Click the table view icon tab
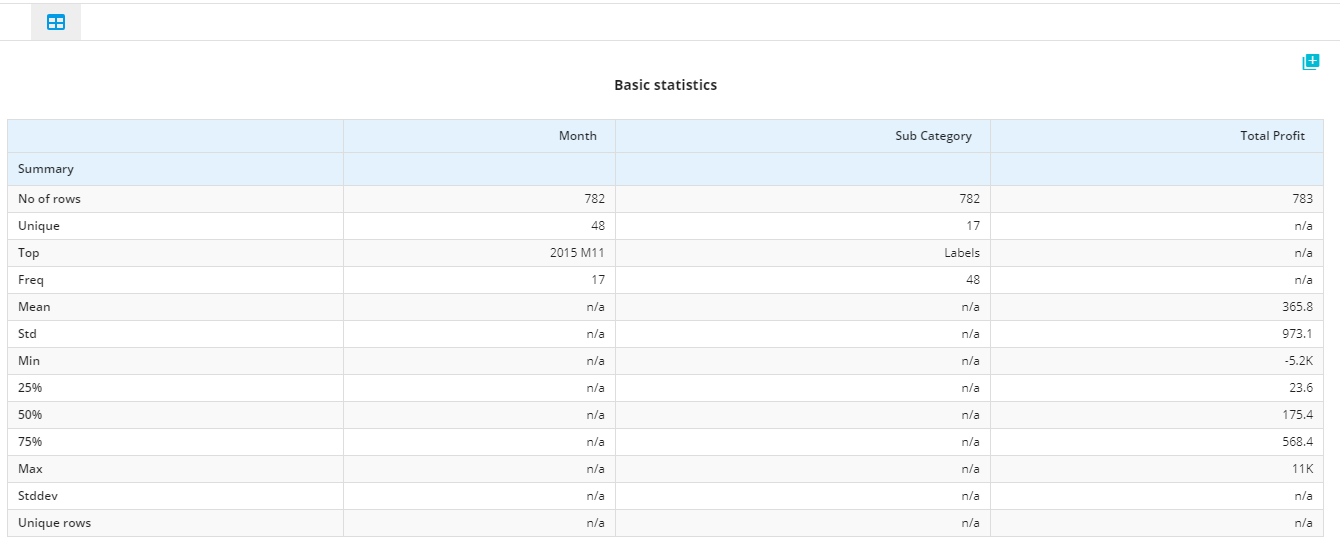Image resolution: width=1340 pixels, height=547 pixels. [56, 22]
